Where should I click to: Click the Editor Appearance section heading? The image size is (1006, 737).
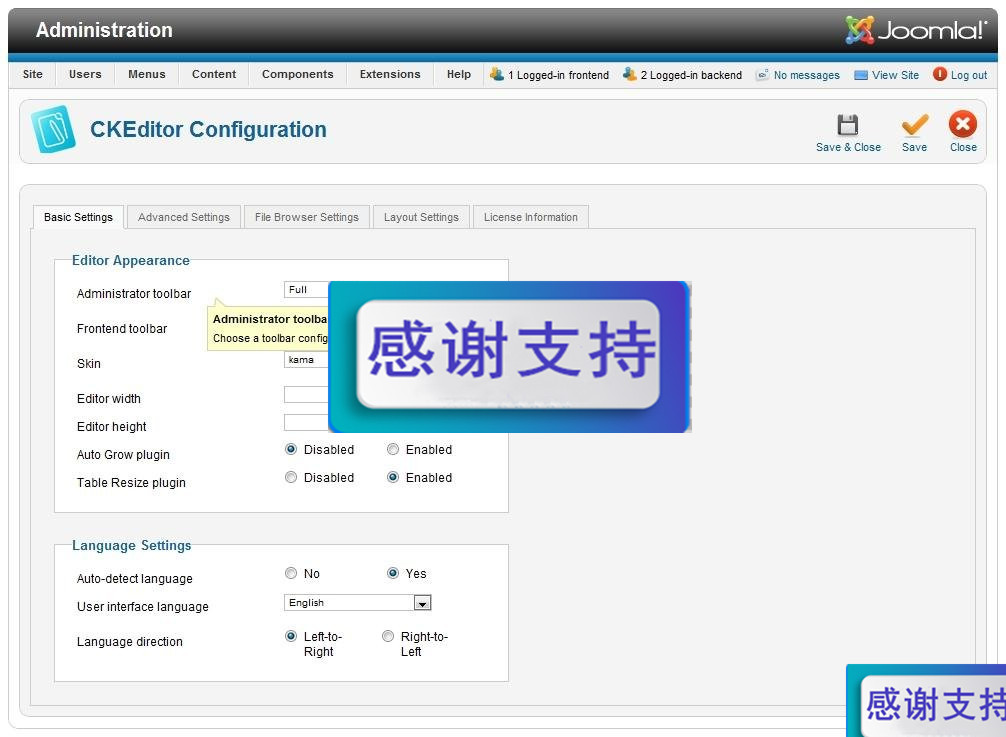(x=131, y=260)
